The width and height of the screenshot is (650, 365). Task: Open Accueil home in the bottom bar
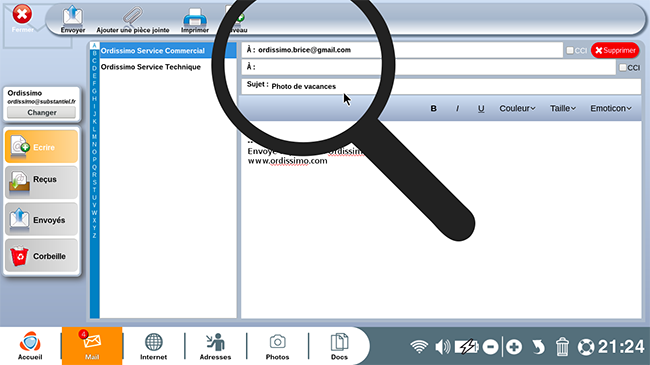30,346
